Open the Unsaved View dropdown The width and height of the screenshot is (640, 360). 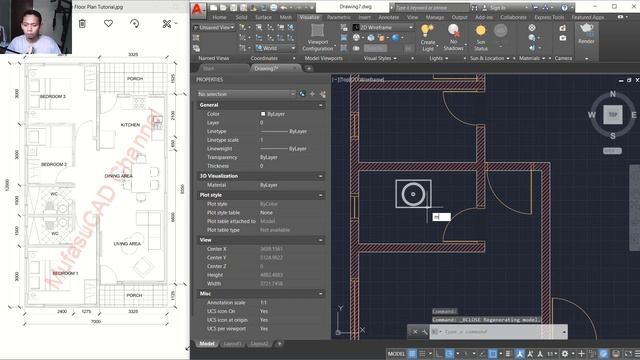point(215,27)
